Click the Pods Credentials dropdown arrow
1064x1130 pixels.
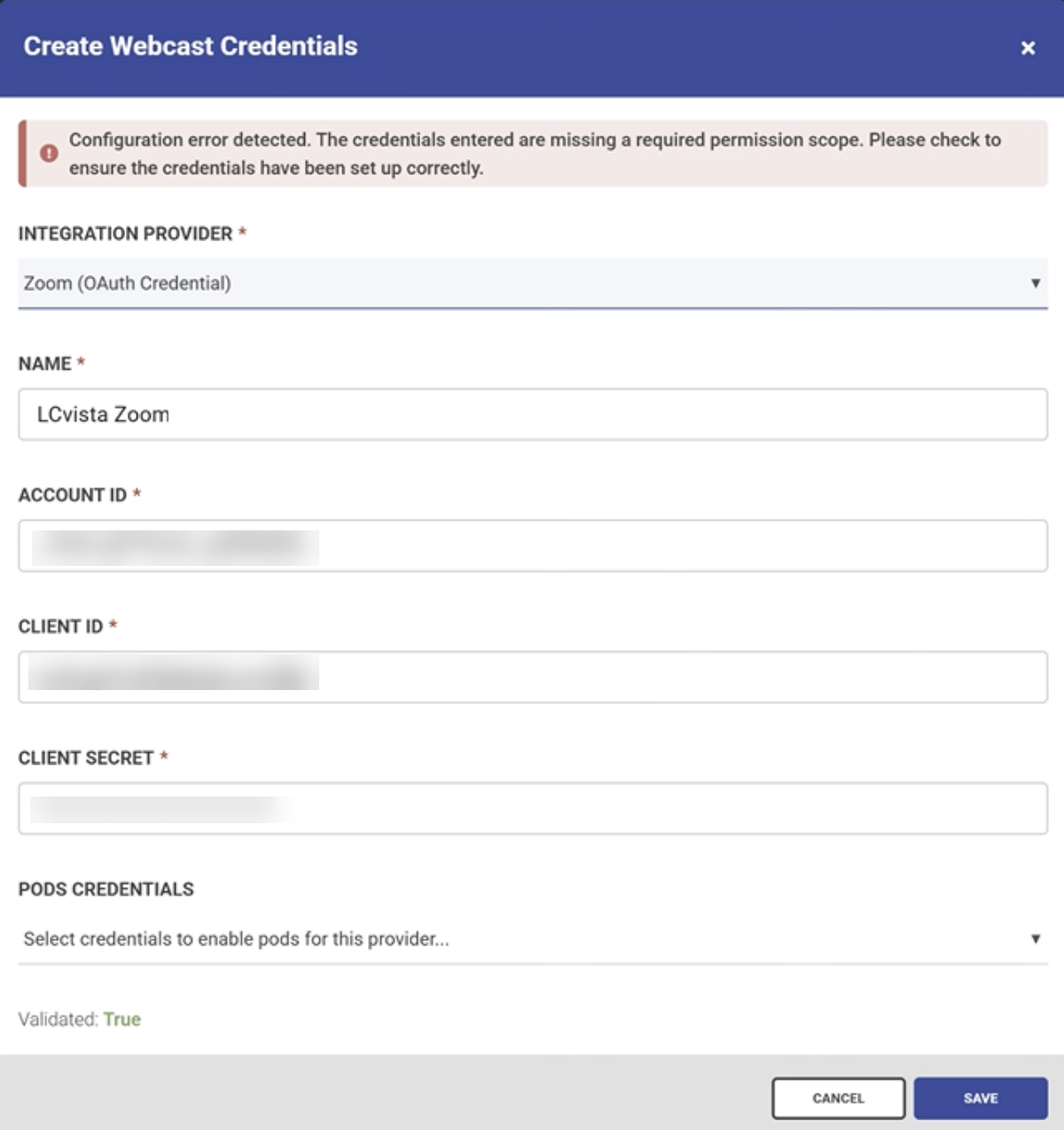pyautogui.click(x=1035, y=938)
